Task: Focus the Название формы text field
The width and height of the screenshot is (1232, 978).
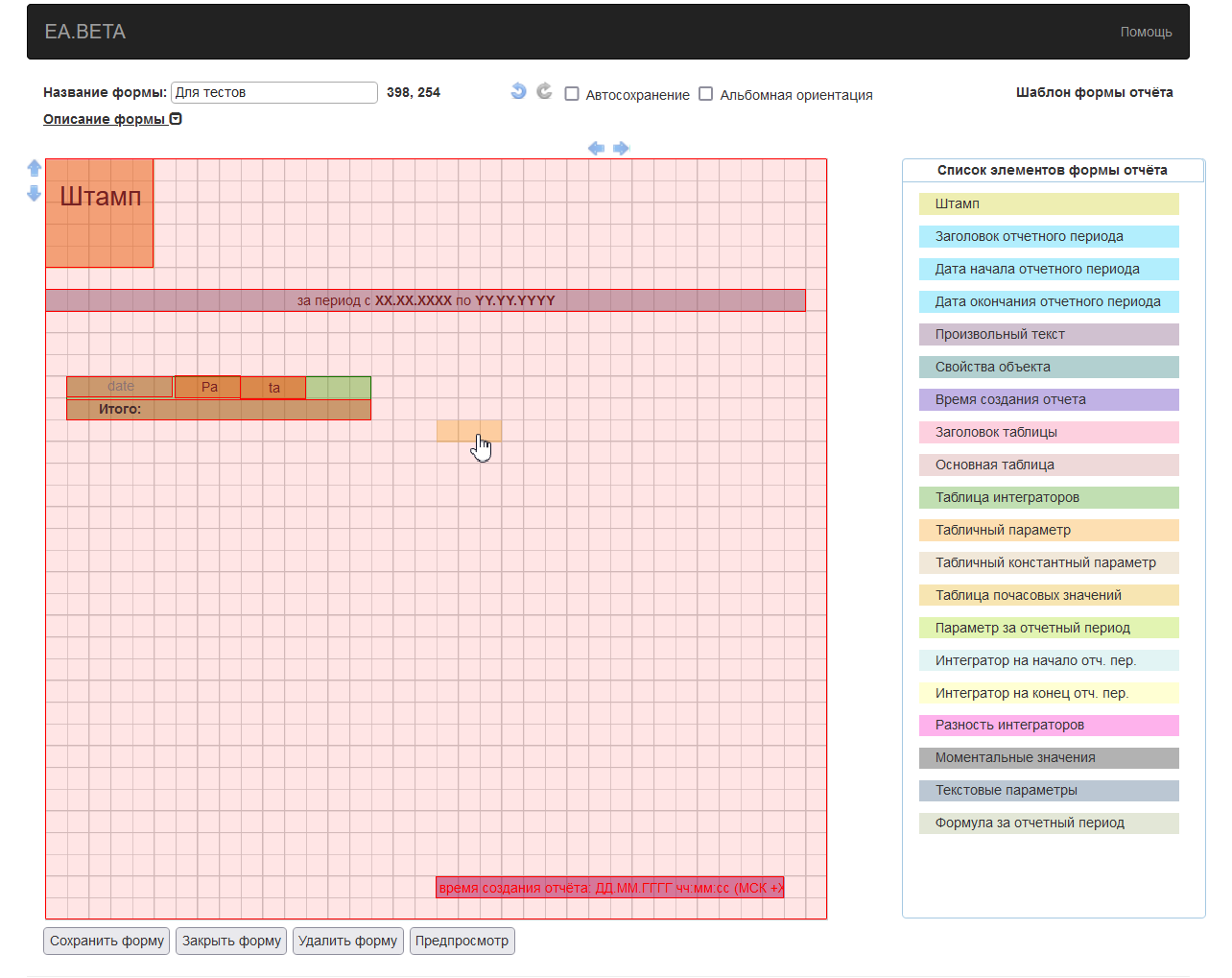Action: coord(273,92)
